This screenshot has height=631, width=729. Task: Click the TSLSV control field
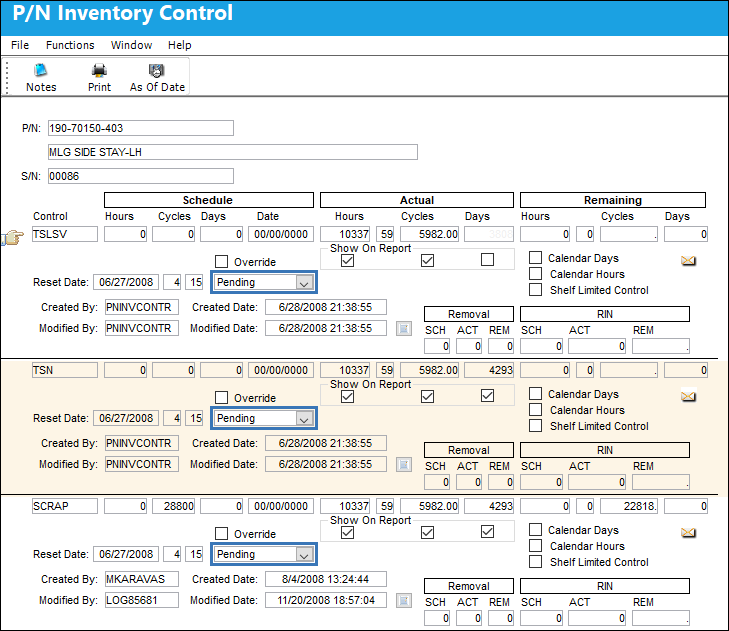click(65, 234)
